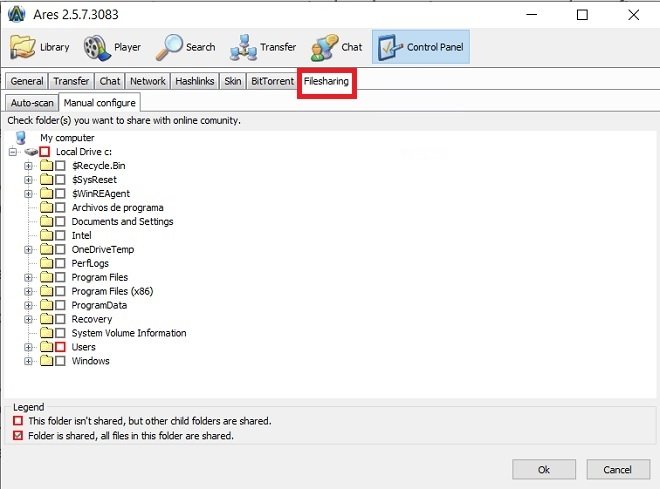This screenshot has height=489, width=660.
Task: Minimize the Ares window
Action: point(532,15)
